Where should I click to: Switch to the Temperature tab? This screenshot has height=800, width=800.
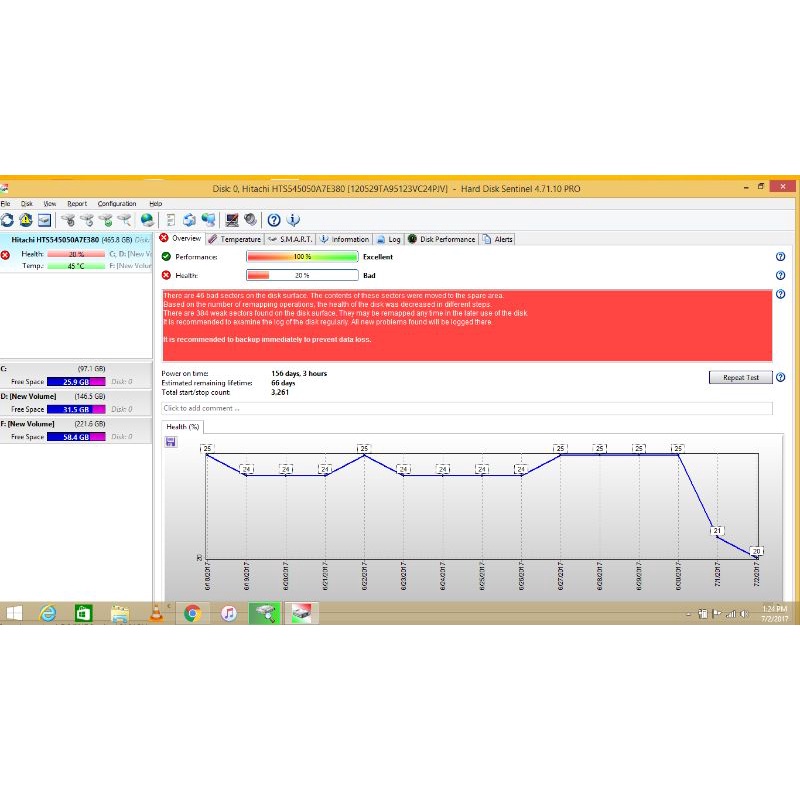click(235, 239)
